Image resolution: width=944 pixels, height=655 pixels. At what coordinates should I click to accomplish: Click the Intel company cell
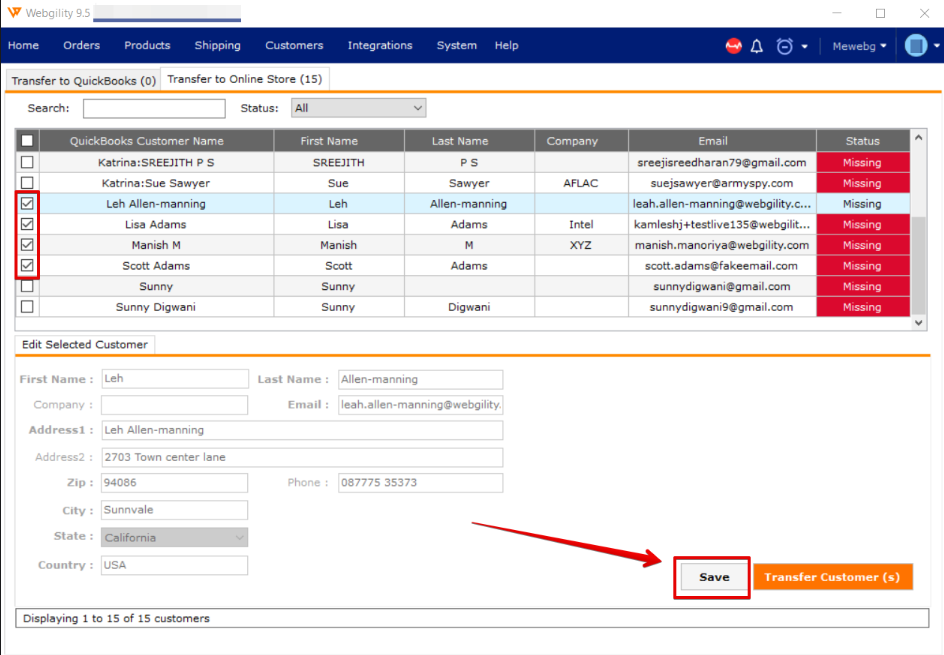581,225
